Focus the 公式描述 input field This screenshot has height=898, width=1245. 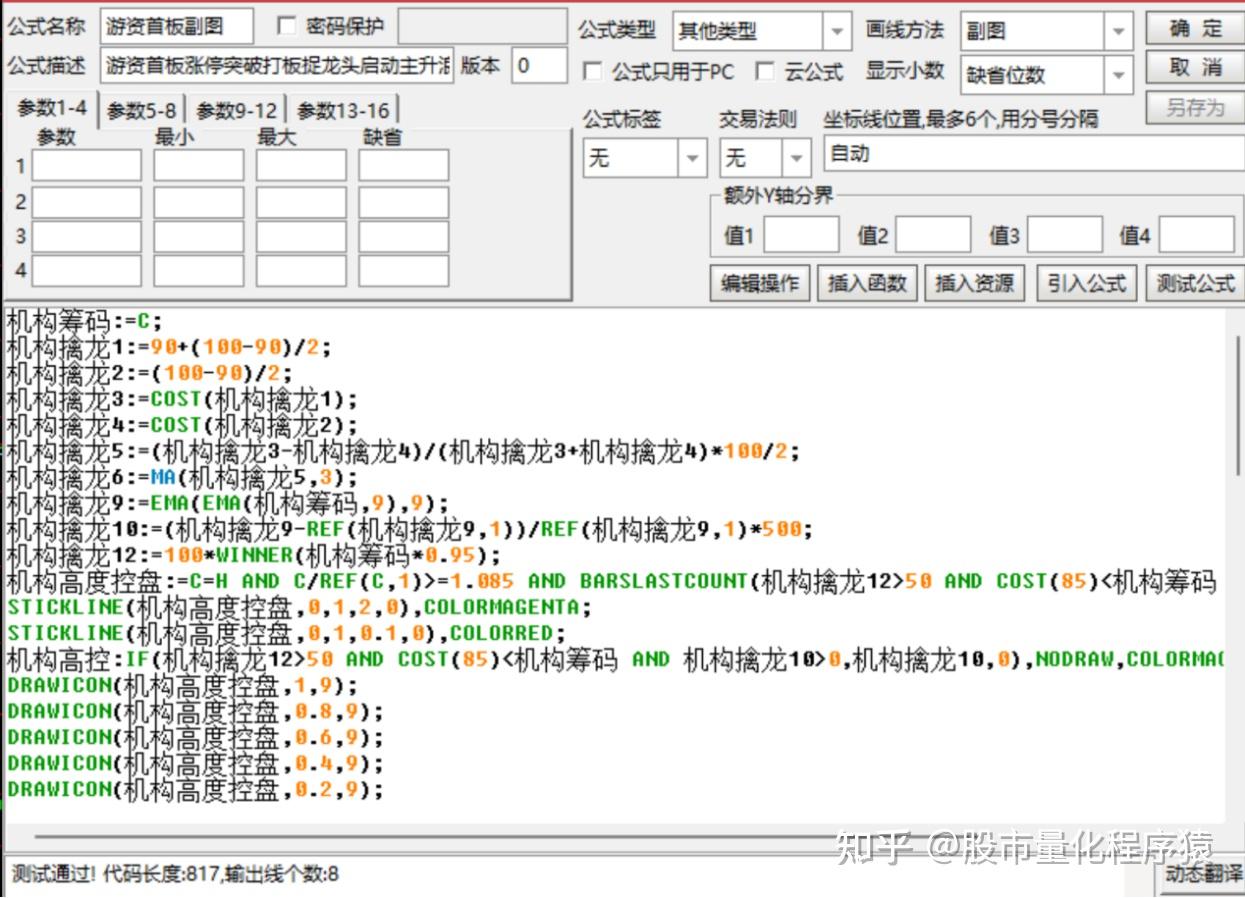[276, 66]
